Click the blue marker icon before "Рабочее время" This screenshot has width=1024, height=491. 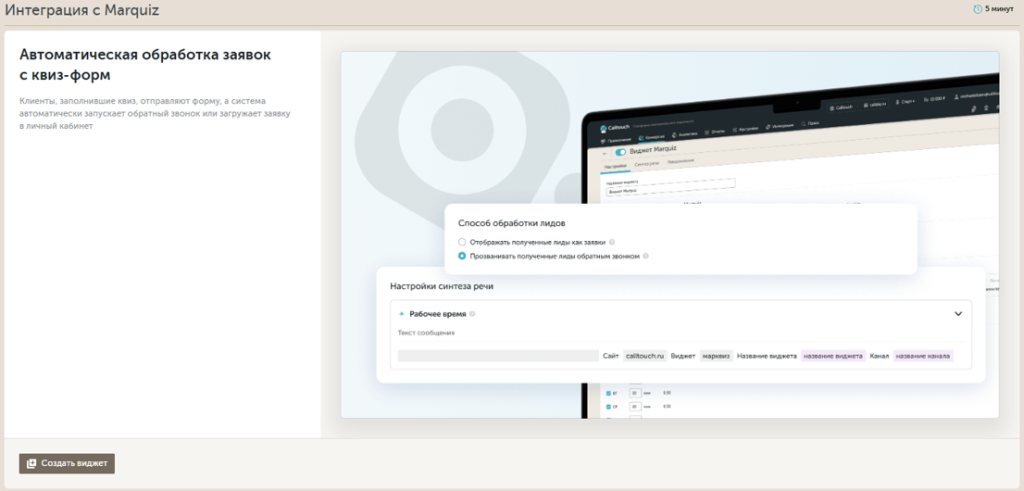tap(402, 314)
